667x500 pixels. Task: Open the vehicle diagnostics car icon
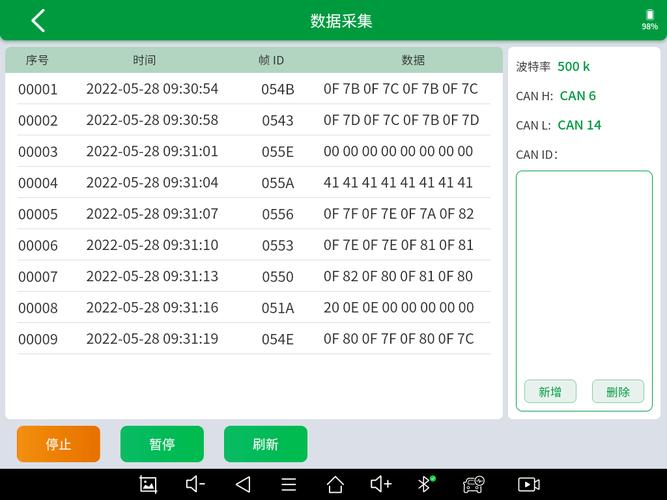473,484
